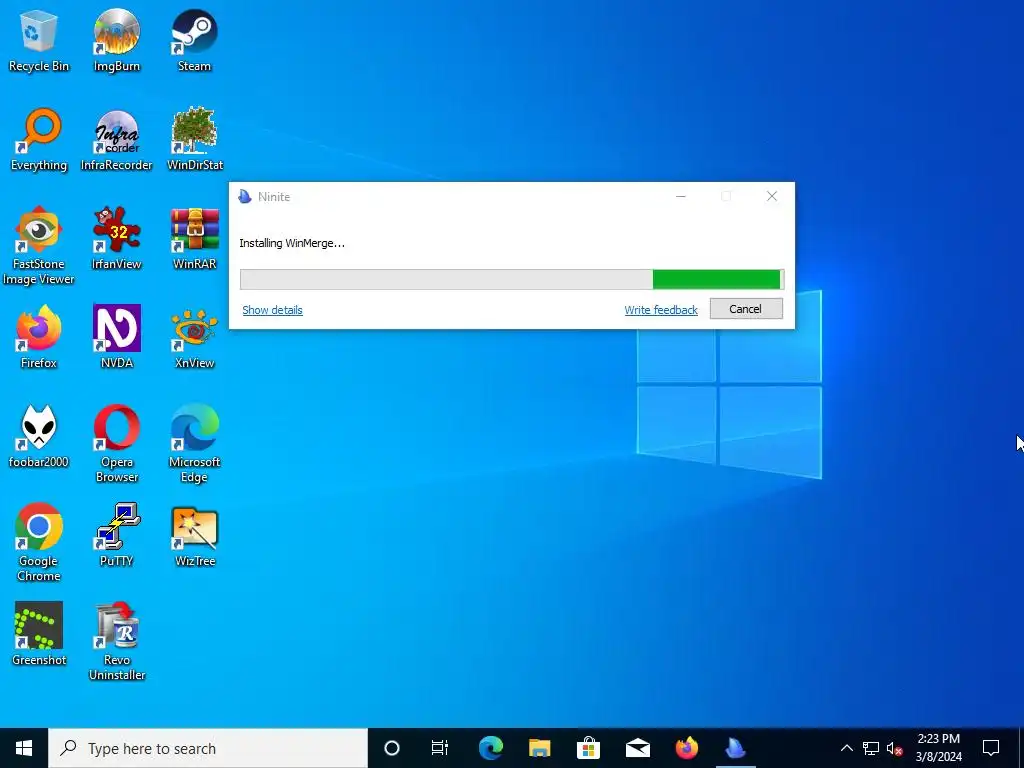Viewport: 1024px width, 768px height.
Task: Select the Recycle Bin desktop icon
Action: point(39,40)
